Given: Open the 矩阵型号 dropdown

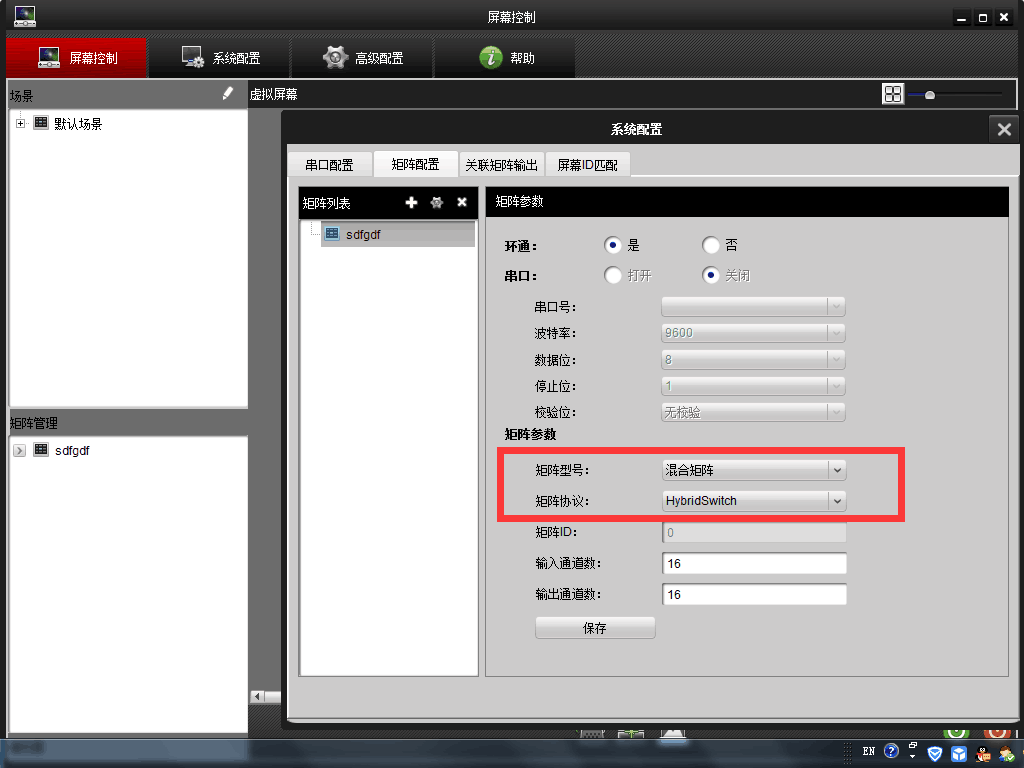Looking at the screenshot, I should coord(837,469).
